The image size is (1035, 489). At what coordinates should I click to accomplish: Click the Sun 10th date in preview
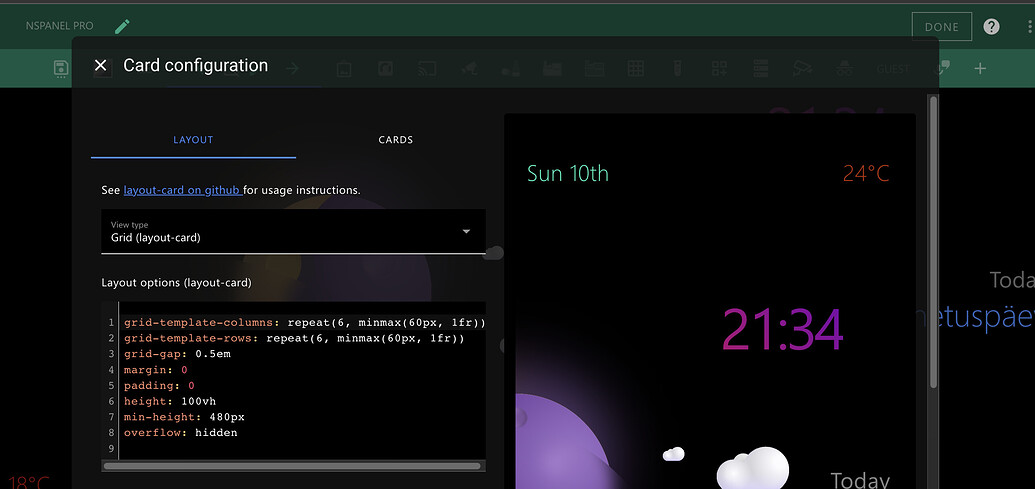click(x=568, y=174)
